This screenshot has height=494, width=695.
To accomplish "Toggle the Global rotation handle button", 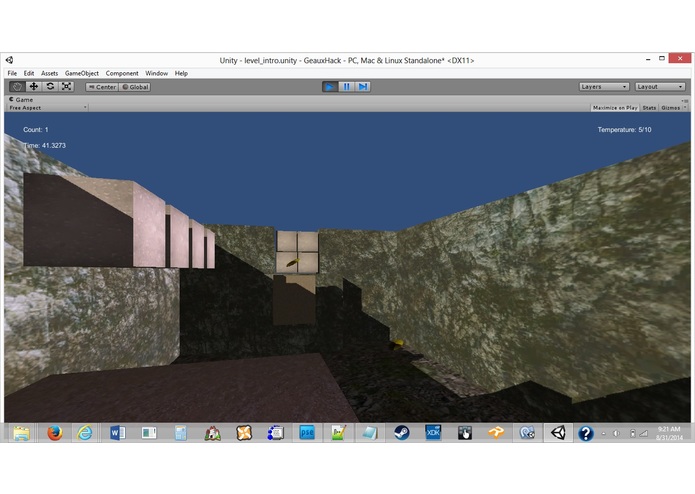I will 135,87.
